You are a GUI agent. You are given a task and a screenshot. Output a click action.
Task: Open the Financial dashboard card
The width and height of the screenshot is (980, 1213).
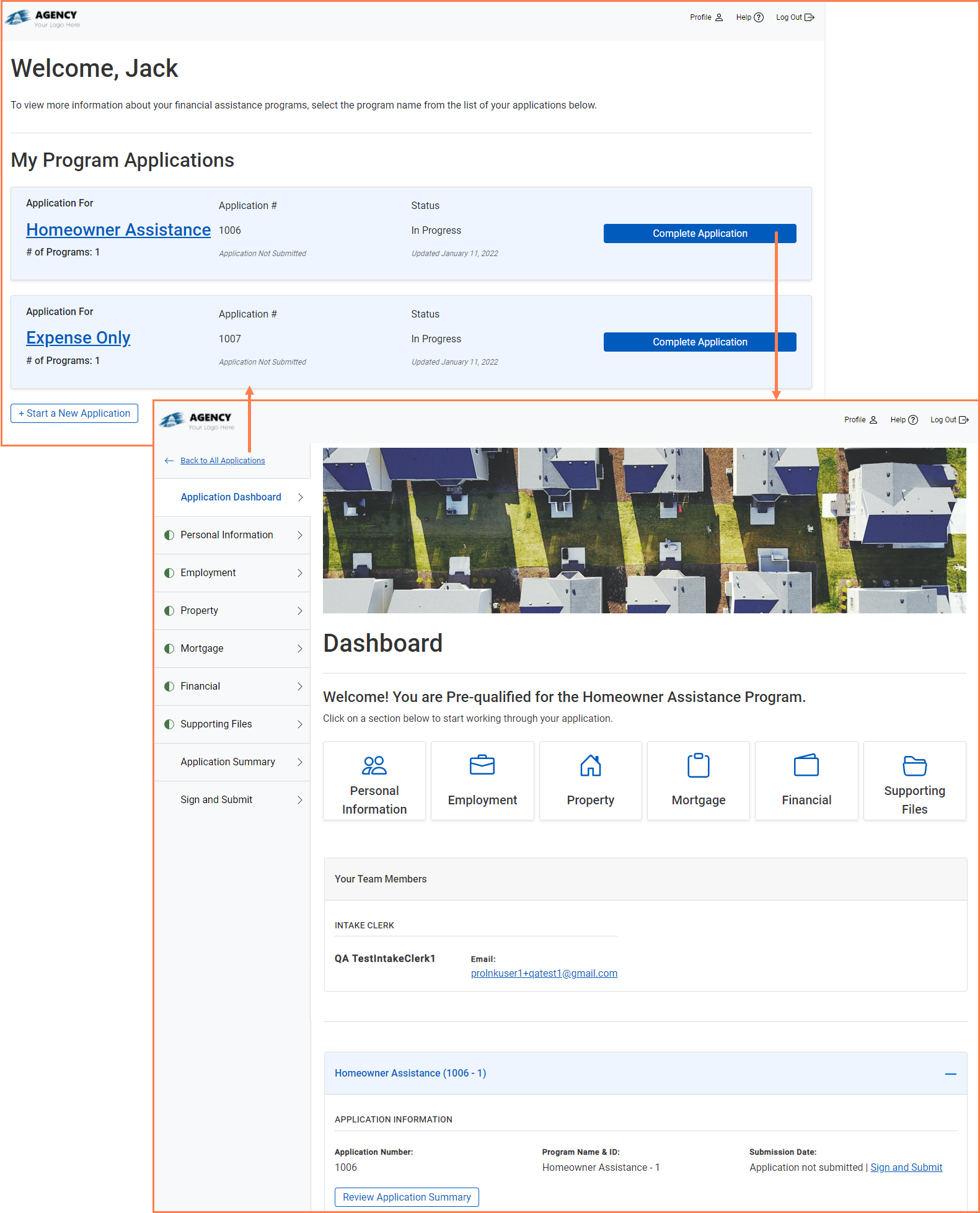[x=806, y=781]
